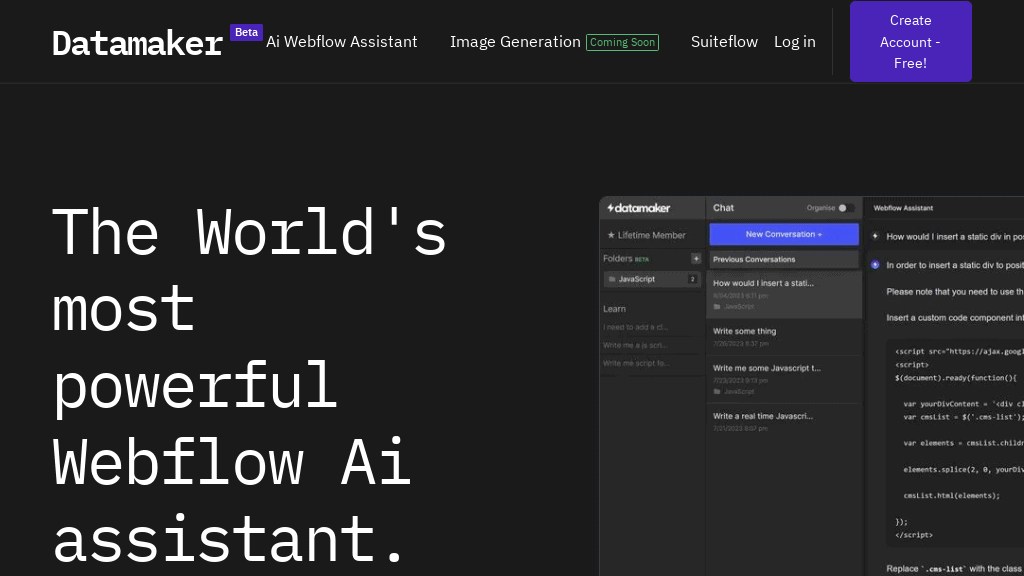Click the Datamaker logo in the top navigation
1024x576 pixels.
pos(137,42)
